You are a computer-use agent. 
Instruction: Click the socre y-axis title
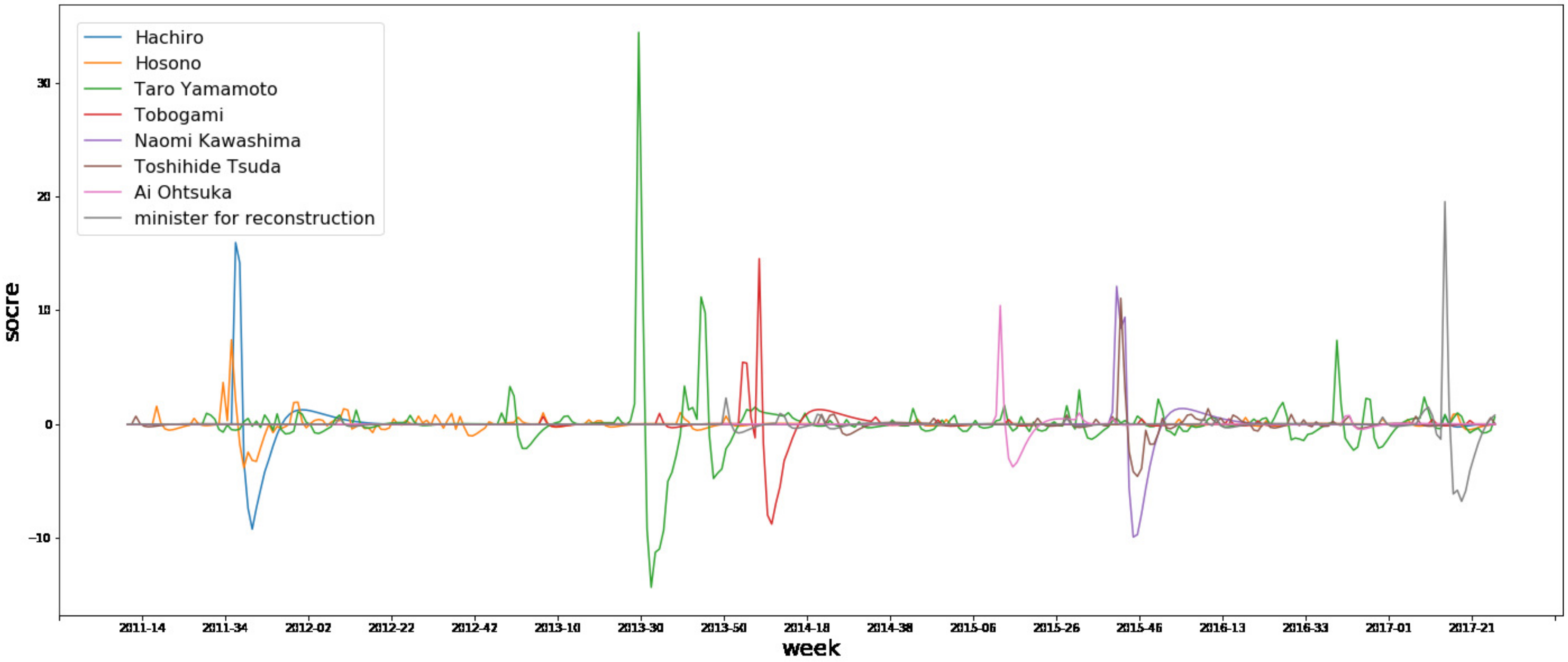12,312
